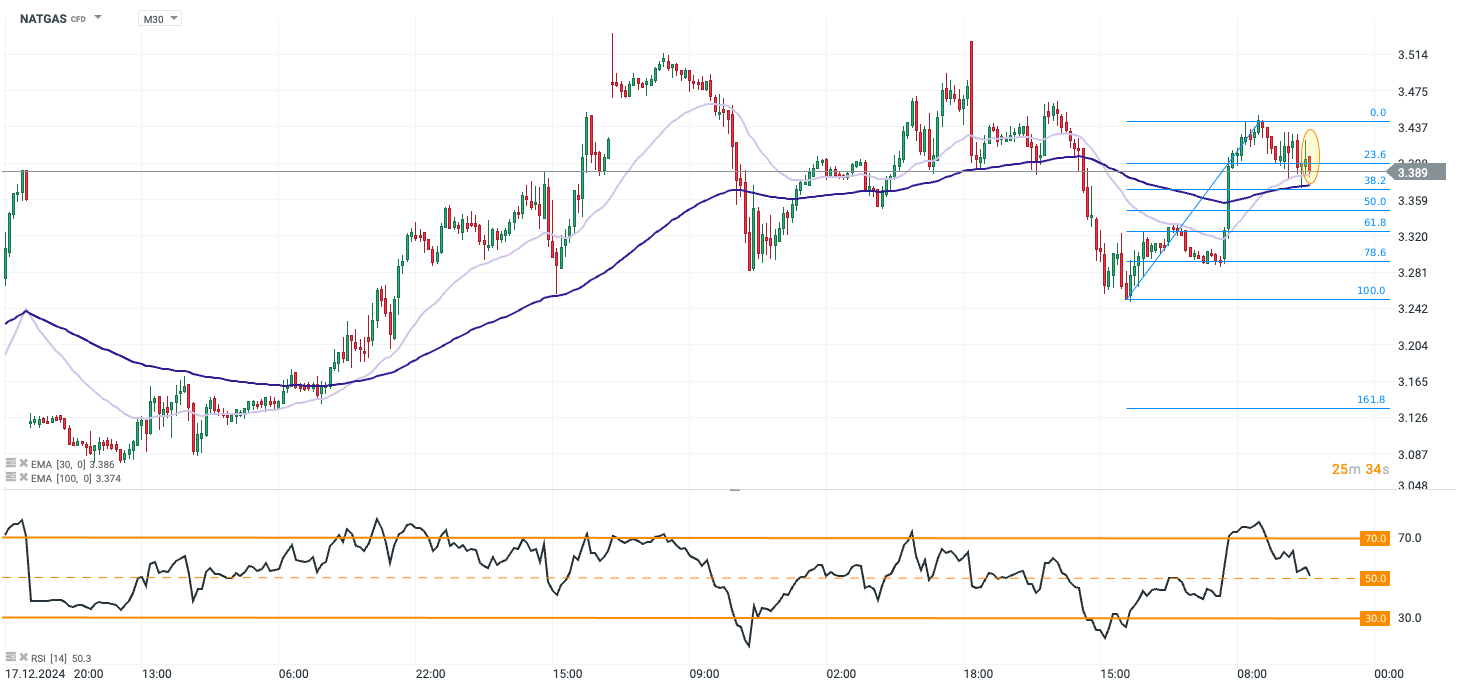Remove RSI [14] with its X icon

(x=23, y=657)
